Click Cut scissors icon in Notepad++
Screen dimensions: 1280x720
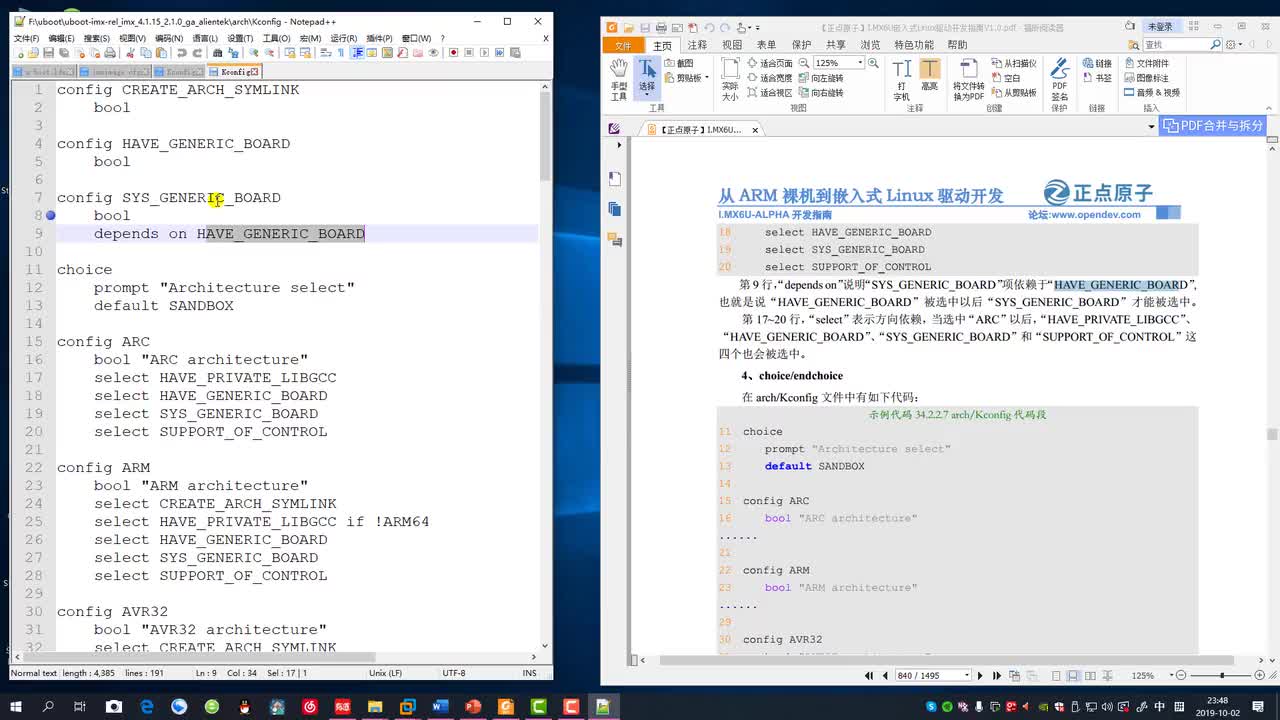pos(130,52)
